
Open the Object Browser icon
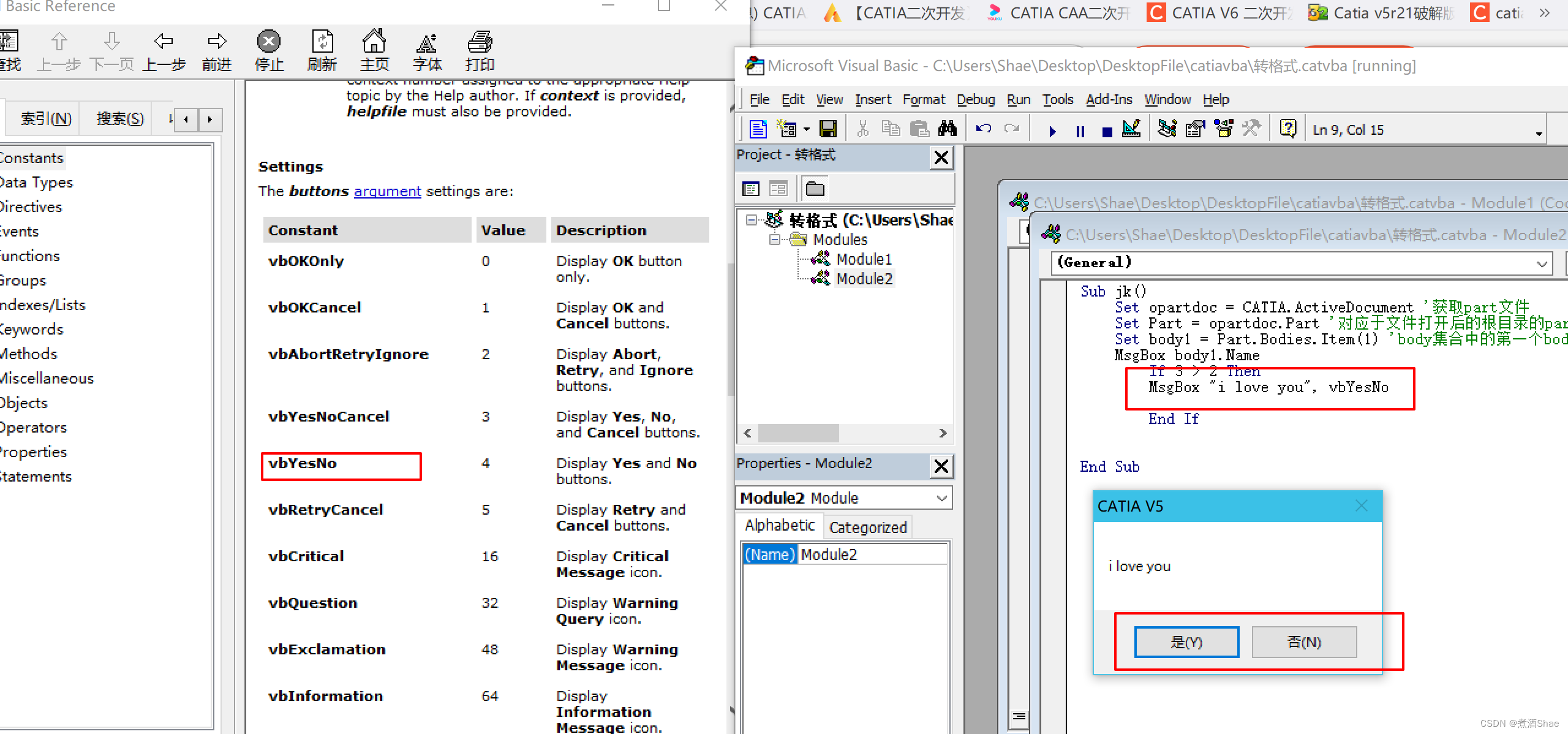1223,129
